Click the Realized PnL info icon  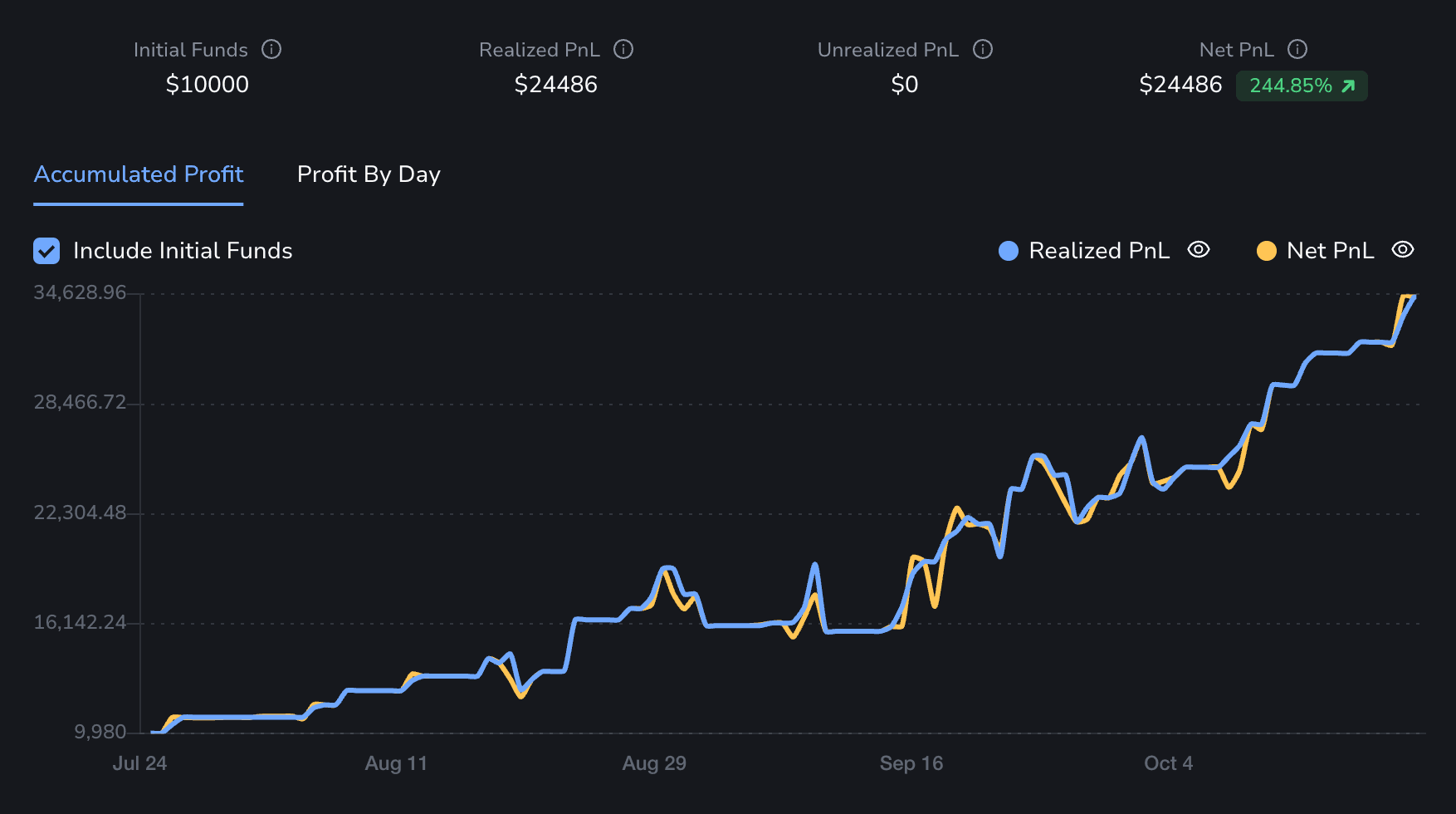pyautogui.click(x=624, y=50)
